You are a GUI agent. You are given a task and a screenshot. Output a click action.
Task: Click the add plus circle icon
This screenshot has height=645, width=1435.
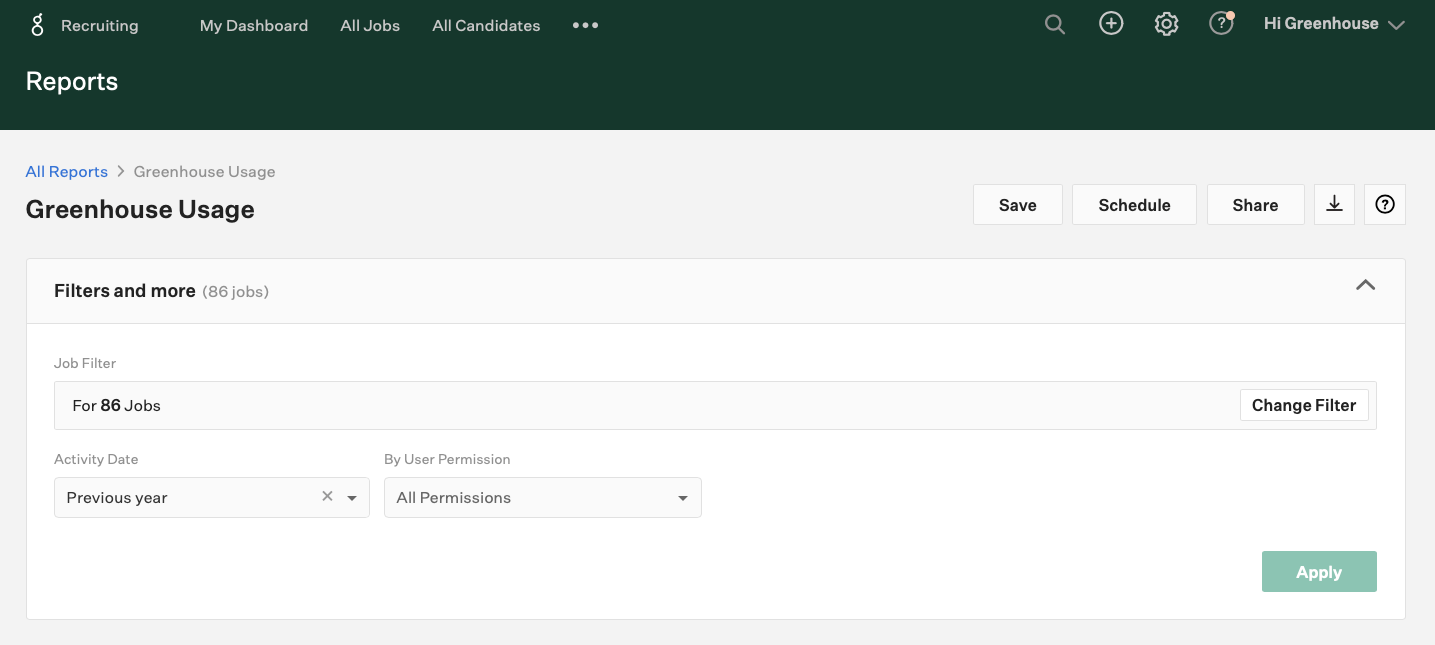(x=1111, y=24)
